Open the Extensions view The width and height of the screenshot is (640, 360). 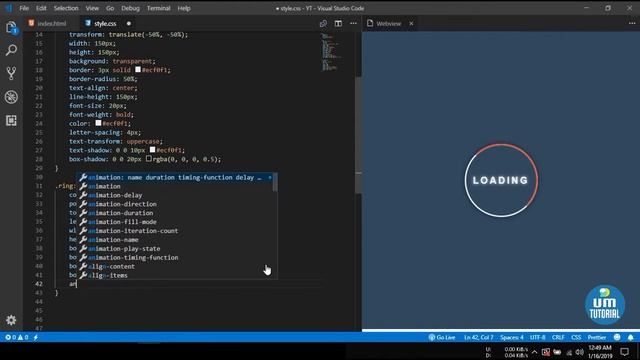point(11,120)
